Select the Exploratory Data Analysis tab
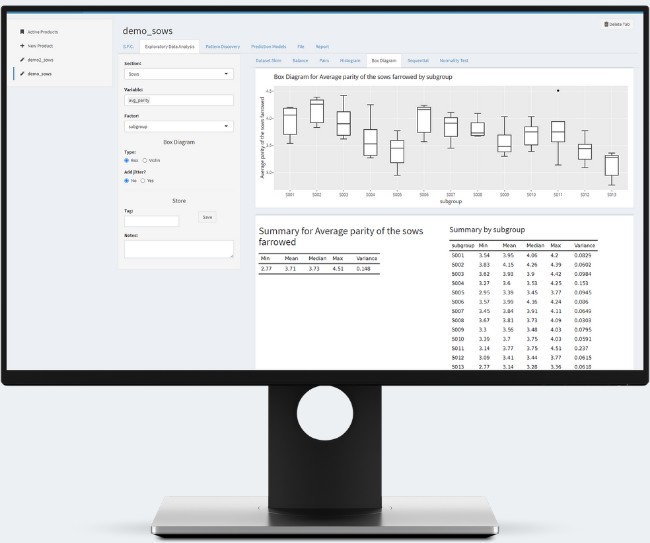This screenshot has height=543, width=650. pyautogui.click(x=170, y=47)
